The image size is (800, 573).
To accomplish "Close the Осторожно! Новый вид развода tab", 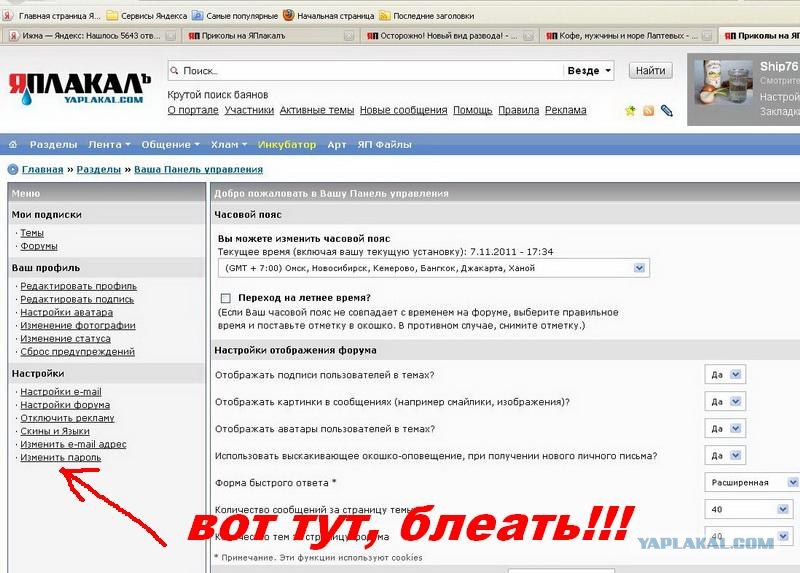I will pos(529,36).
